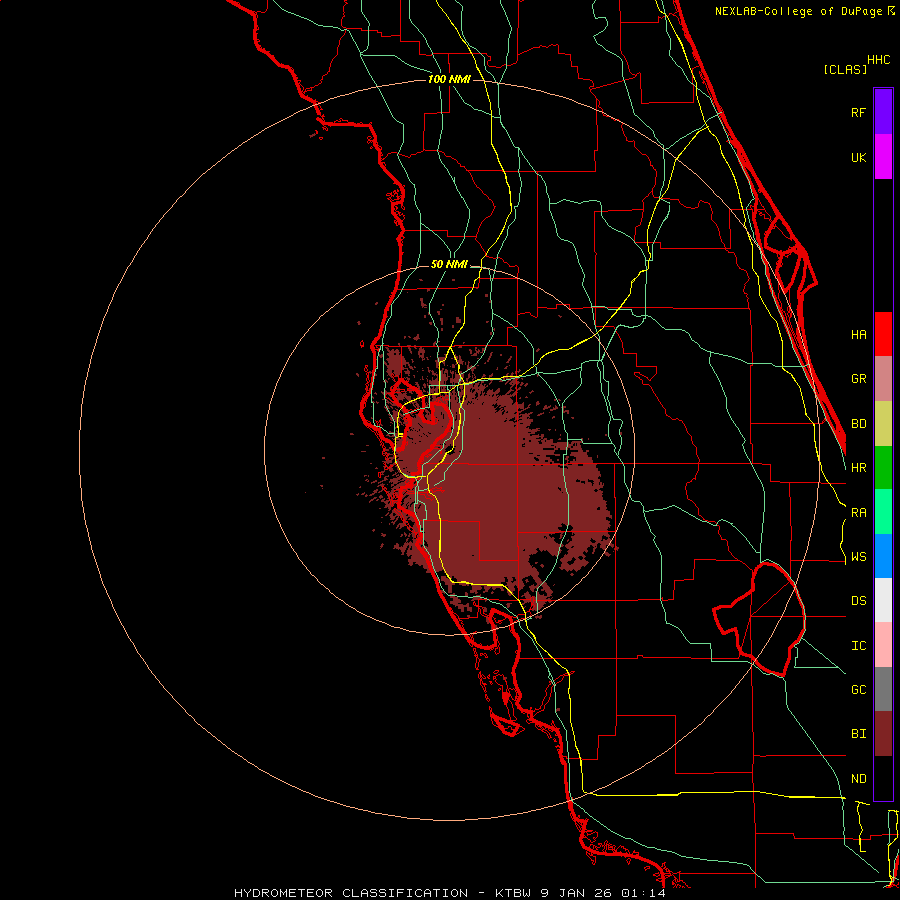900x900 pixels.
Task: Click the BI legend label
Action: pyautogui.click(x=858, y=734)
